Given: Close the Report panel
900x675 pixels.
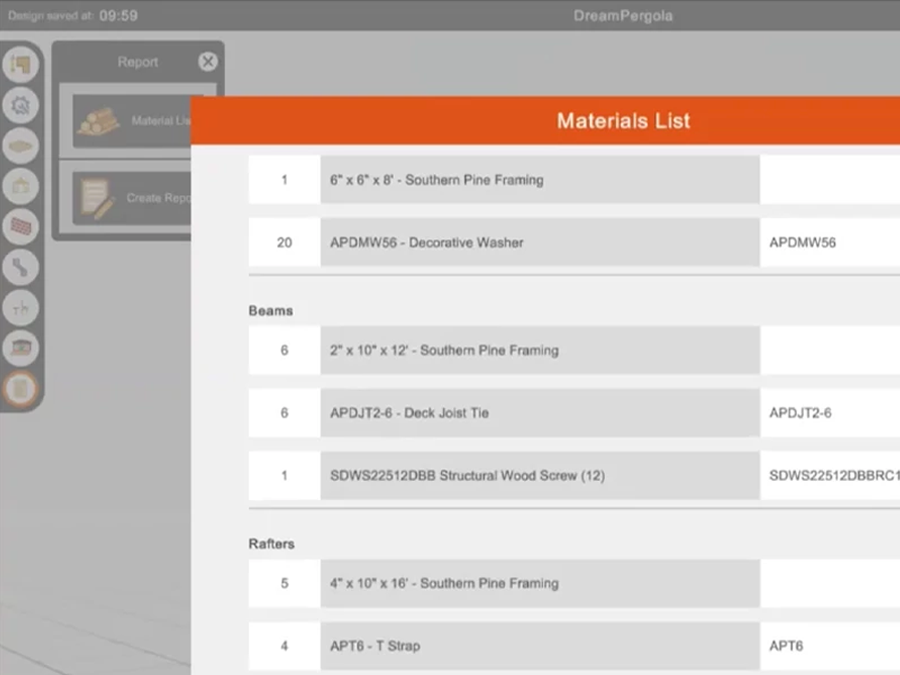Looking at the screenshot, I should 208,62.
